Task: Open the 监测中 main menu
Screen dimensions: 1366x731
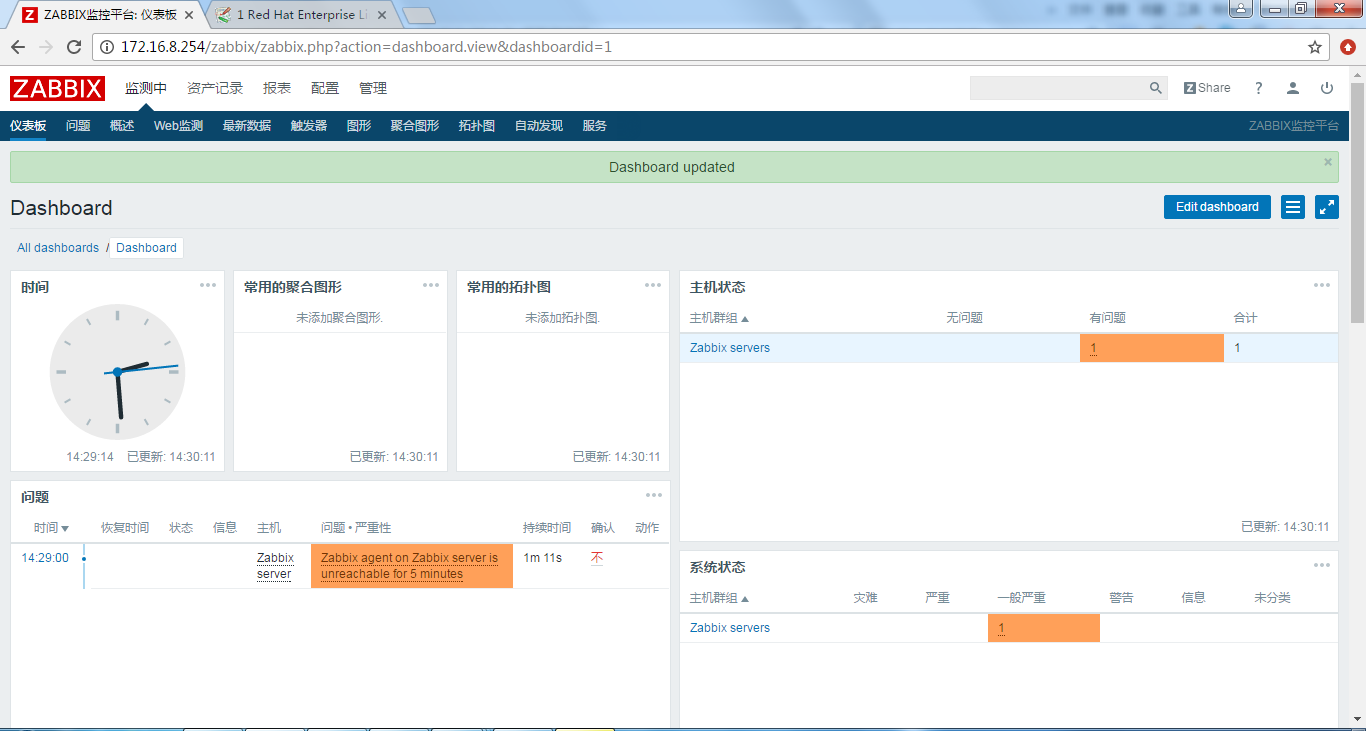Action: [x=146, y=88]
